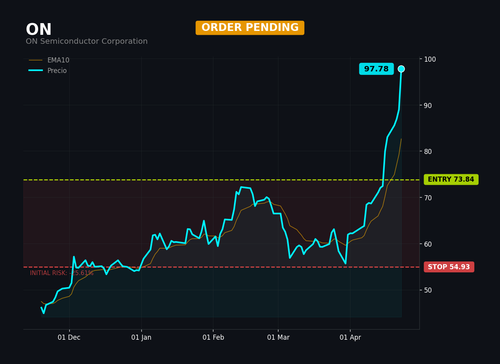Click the brown EMA10 legend line swatch
This screenshot has width=500, height=364.
pos(36,60)
